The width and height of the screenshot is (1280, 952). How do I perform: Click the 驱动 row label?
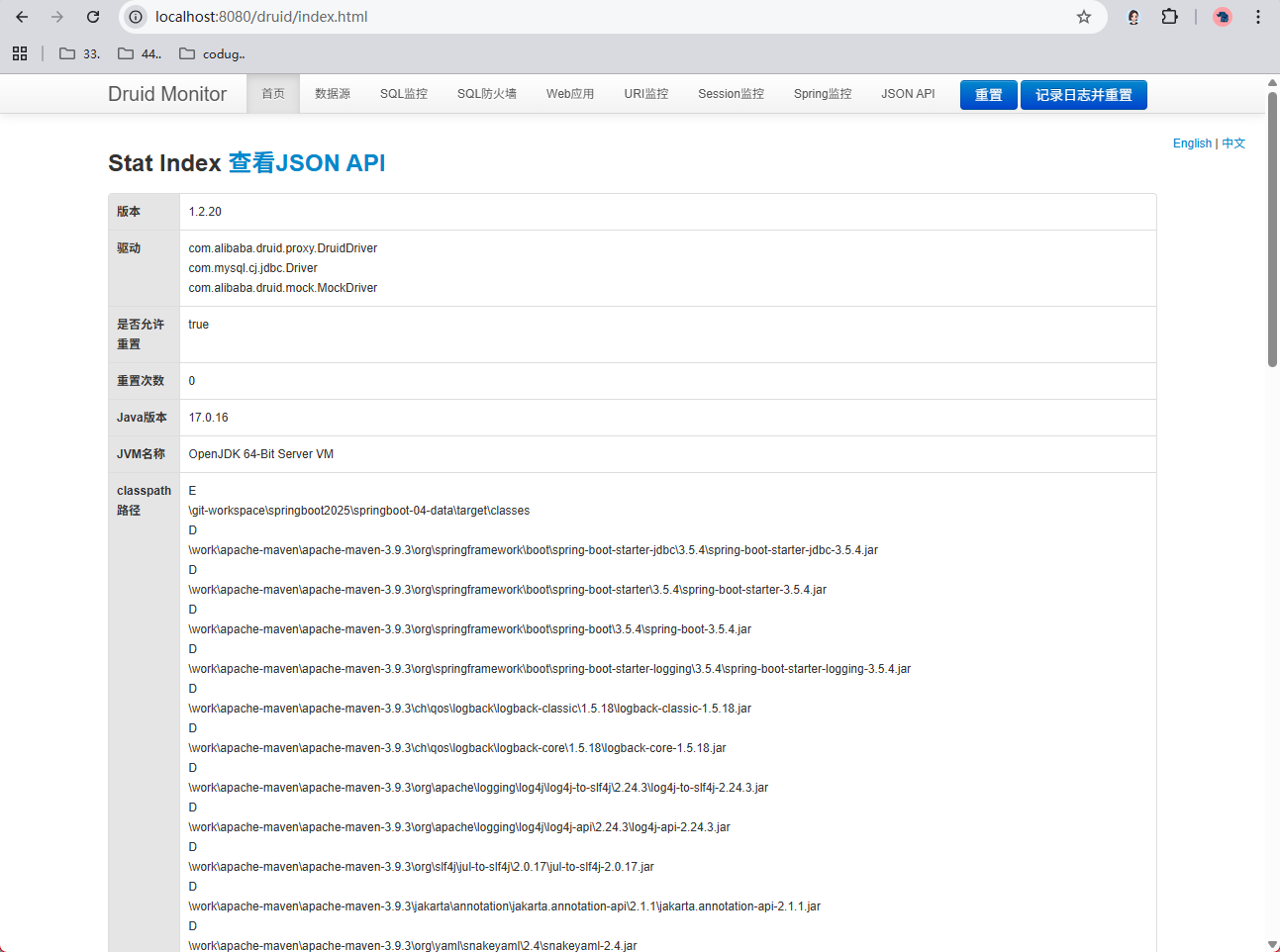click(129, 248)
